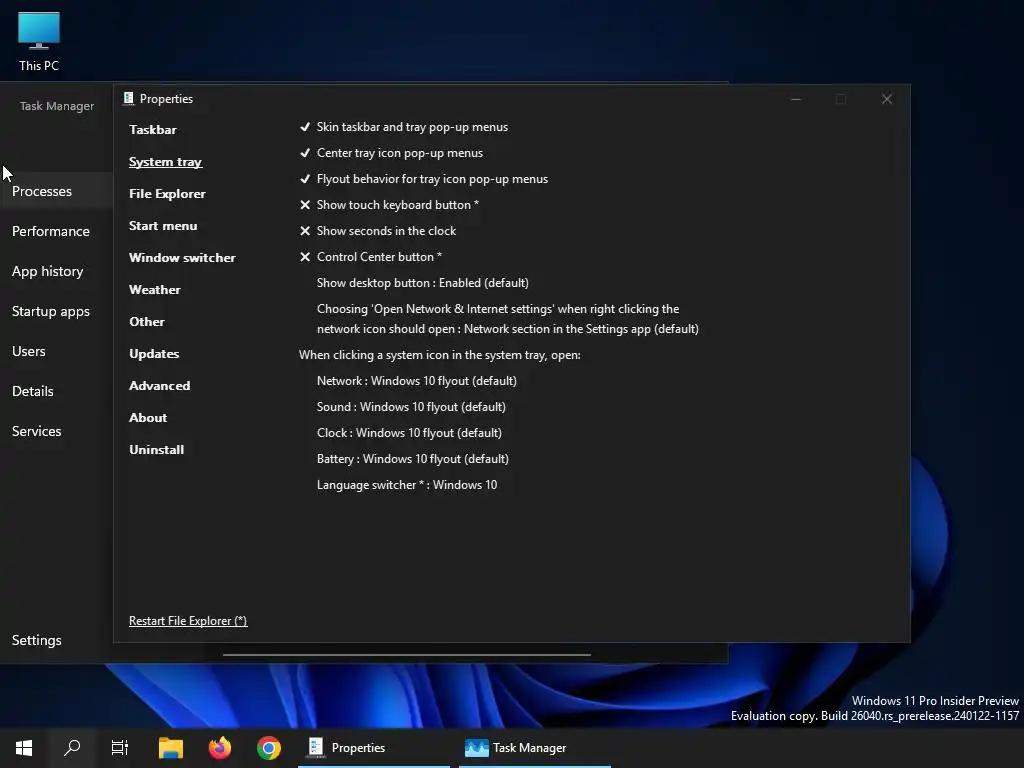Image resolution: width=1024 pixels, height=768 pixels.
Task: Switch to Task Manager taskbar button
Action: 535,748
